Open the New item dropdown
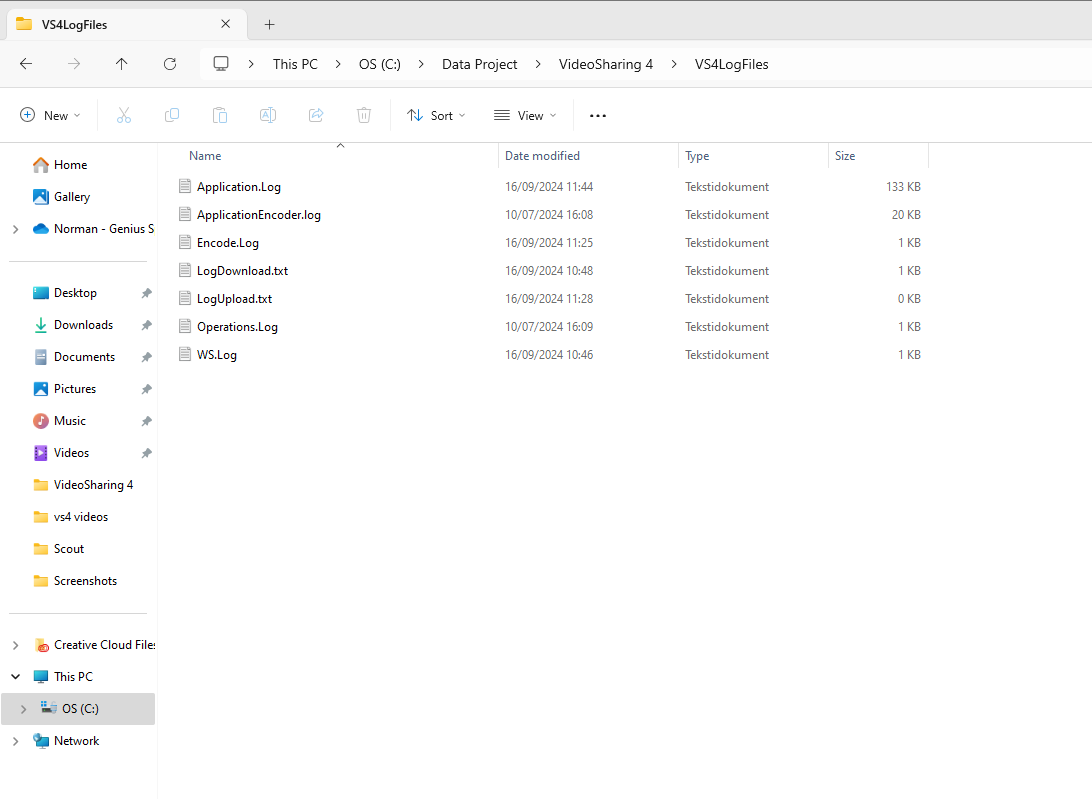 pos(50,116)
